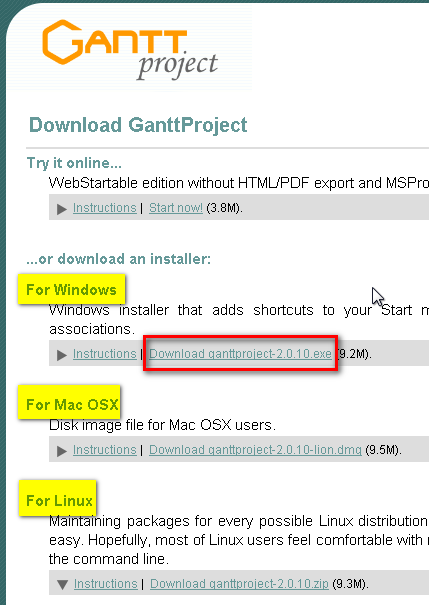
Task: Select the Download GanttProject heading
Action: pos(138,125)
